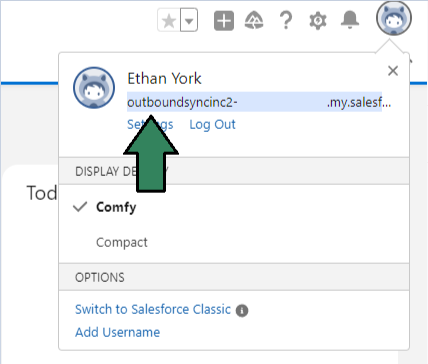
Task: Open the Global Actions plus icon
Action: tap(224, 21)
